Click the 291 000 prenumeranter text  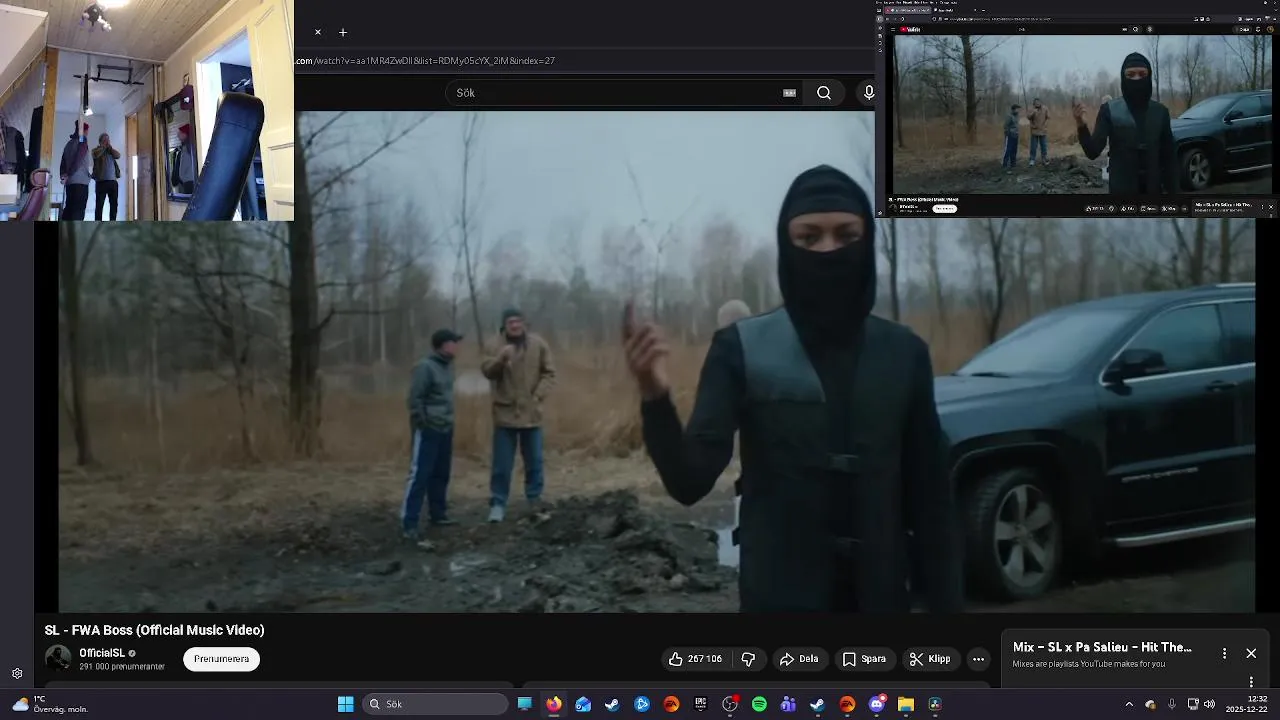[122, 667]
